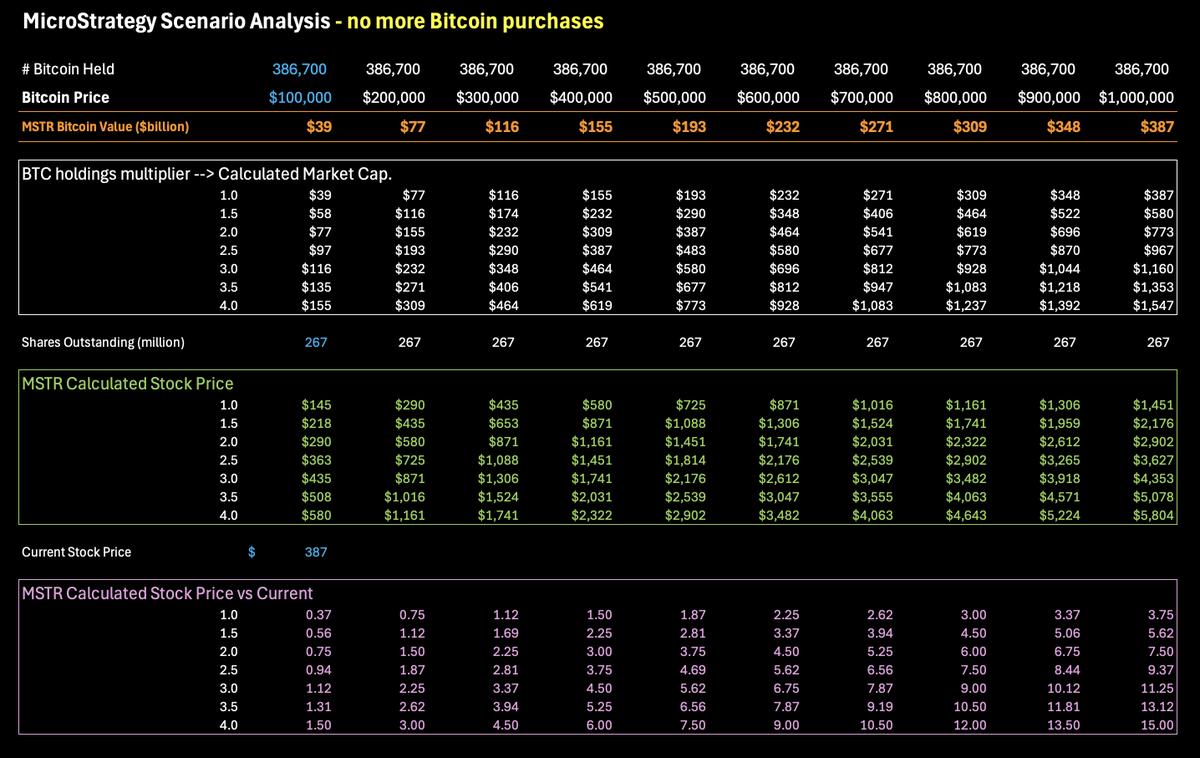Click the $100,000 Bitcoin Price cell

298,97
